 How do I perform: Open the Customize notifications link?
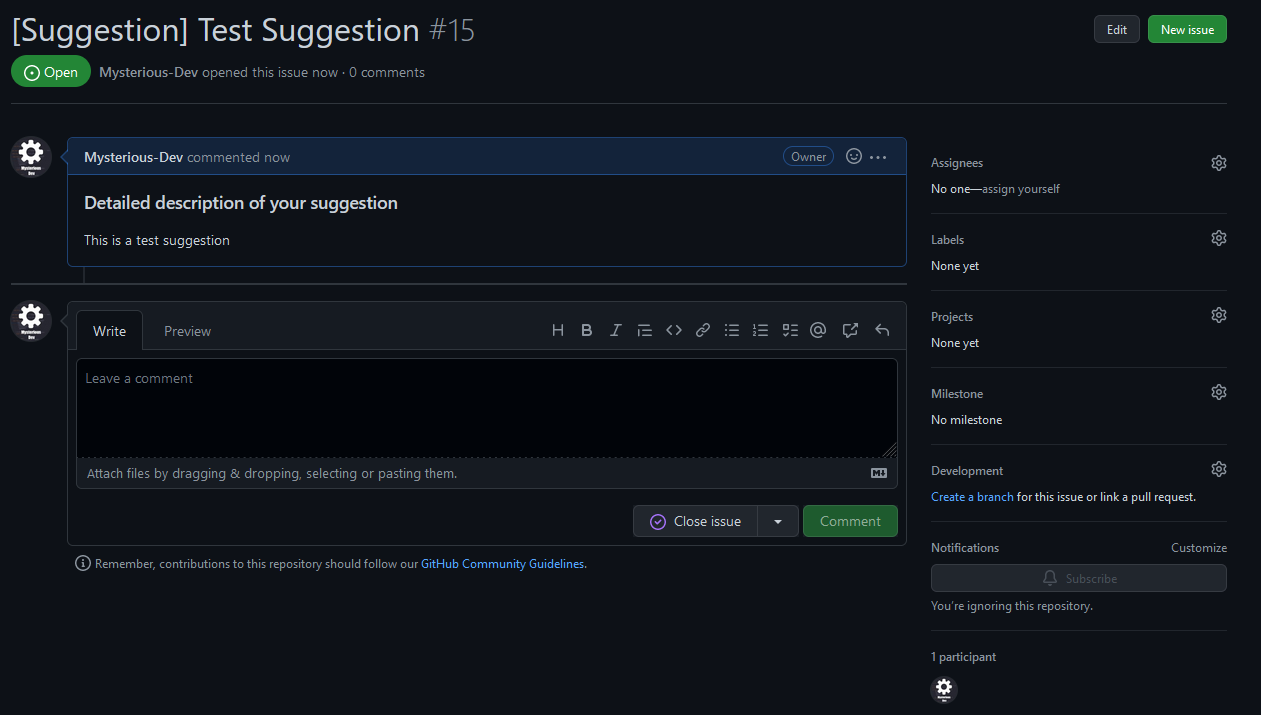1199,548
